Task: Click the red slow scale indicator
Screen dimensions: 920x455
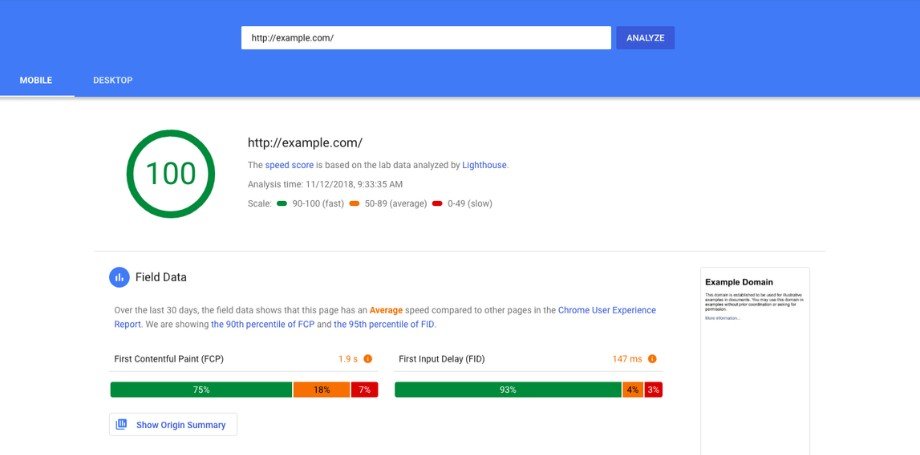Action: (437, 204)
